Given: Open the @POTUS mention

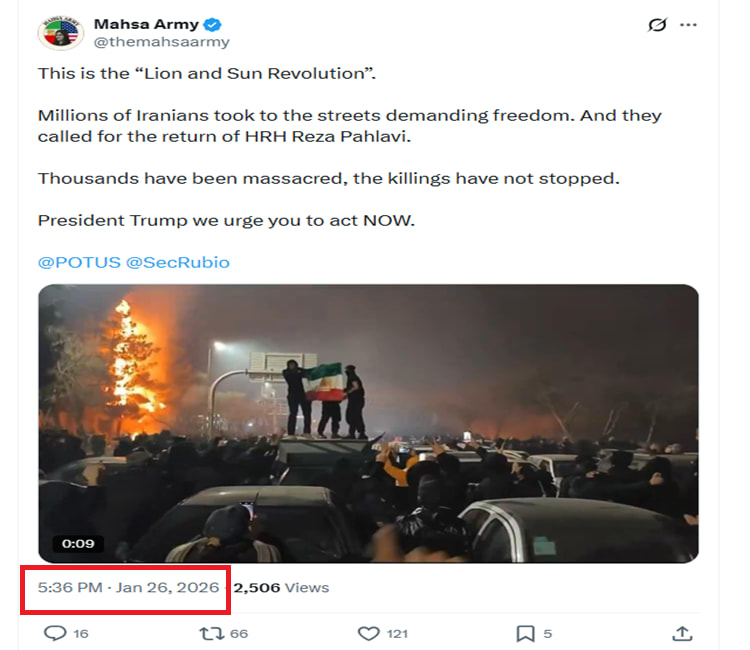Looking at the screenshot, I should [78, 262].
